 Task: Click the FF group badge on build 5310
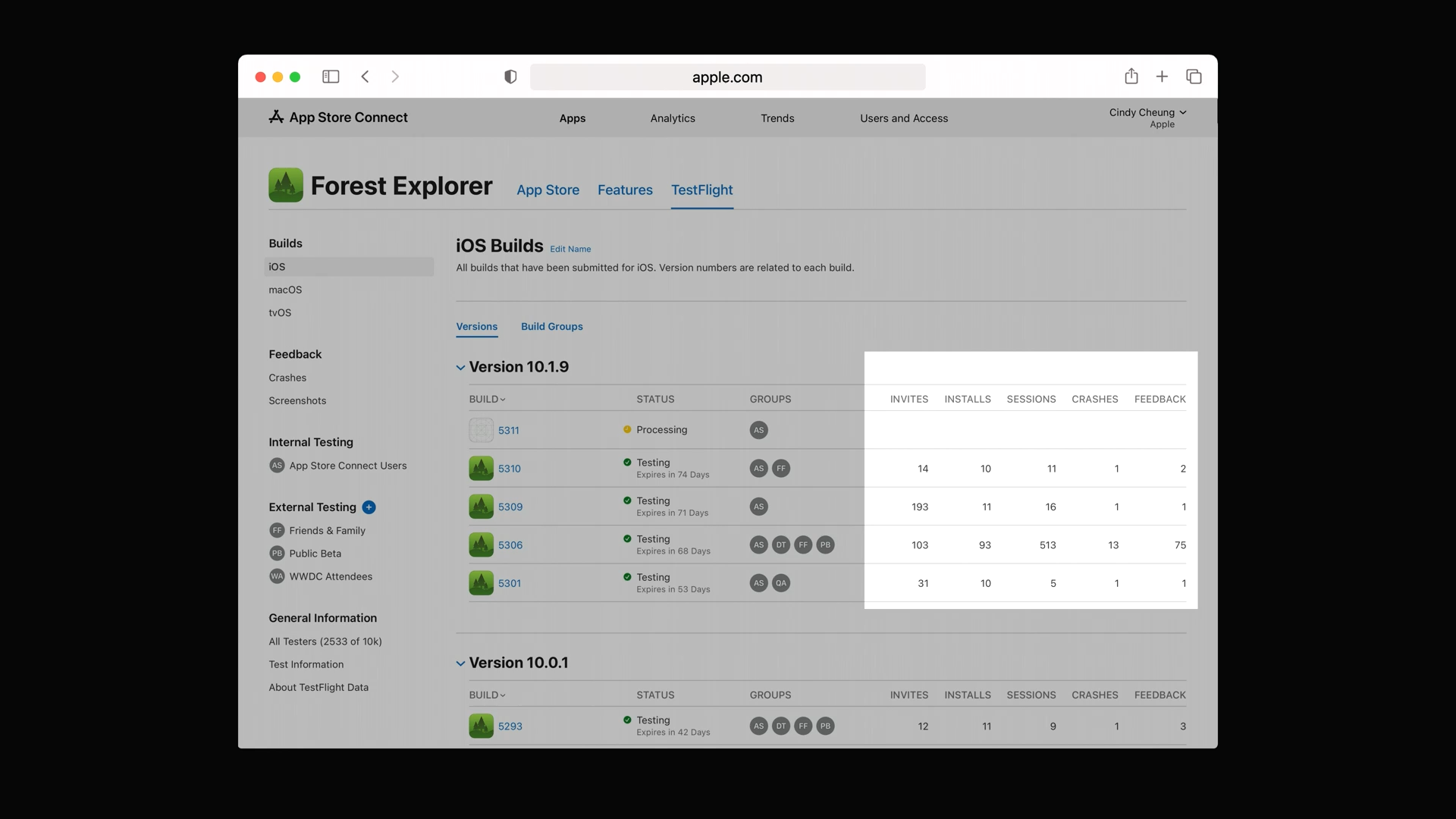781,469
